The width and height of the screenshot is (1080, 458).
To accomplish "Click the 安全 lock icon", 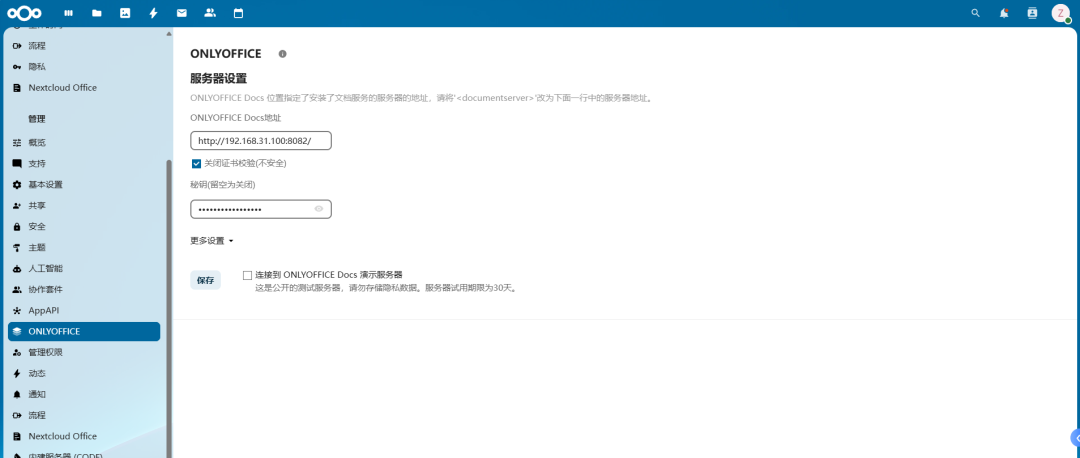I will point(17,227).
